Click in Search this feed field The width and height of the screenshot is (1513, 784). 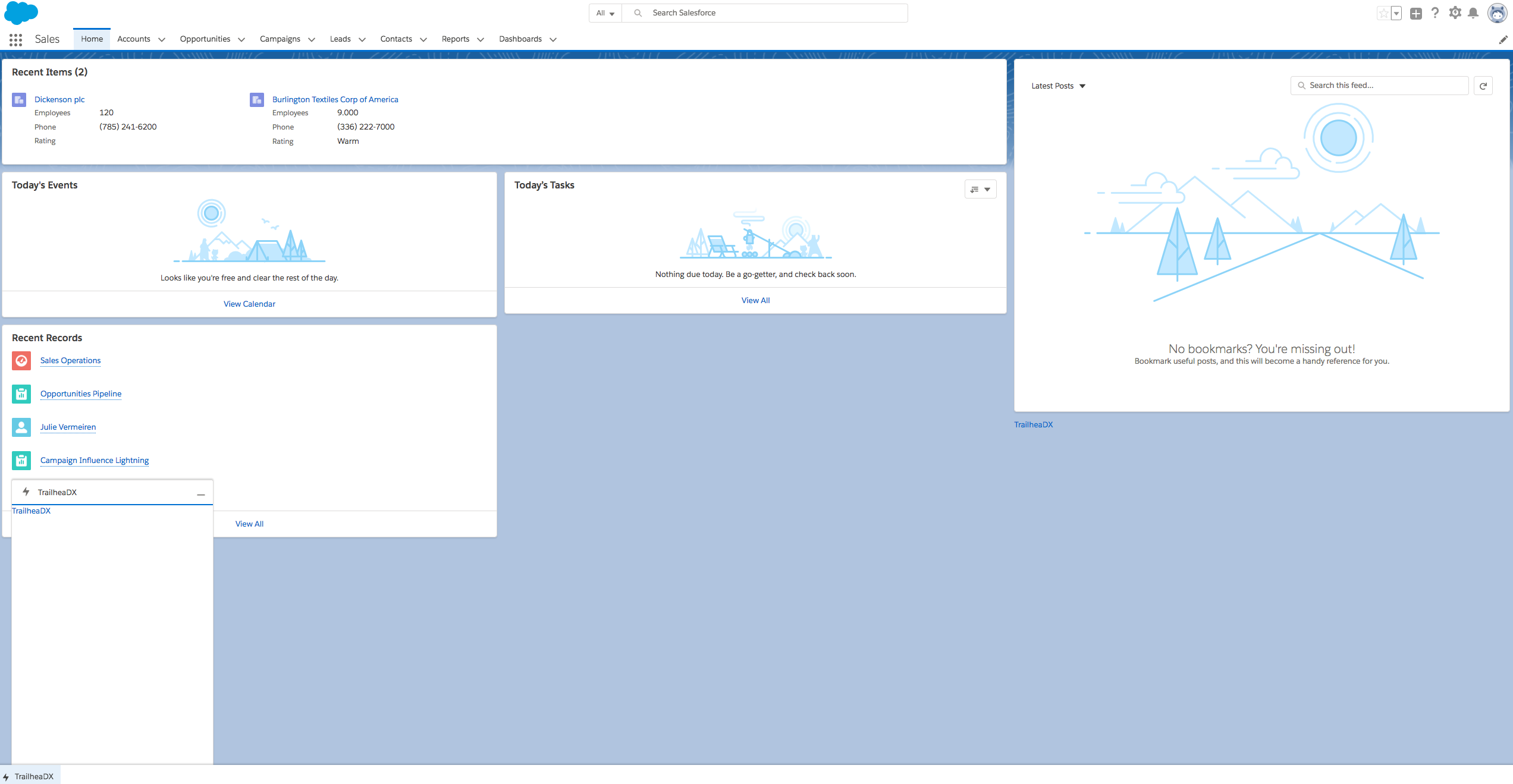tap(1380, 86)
